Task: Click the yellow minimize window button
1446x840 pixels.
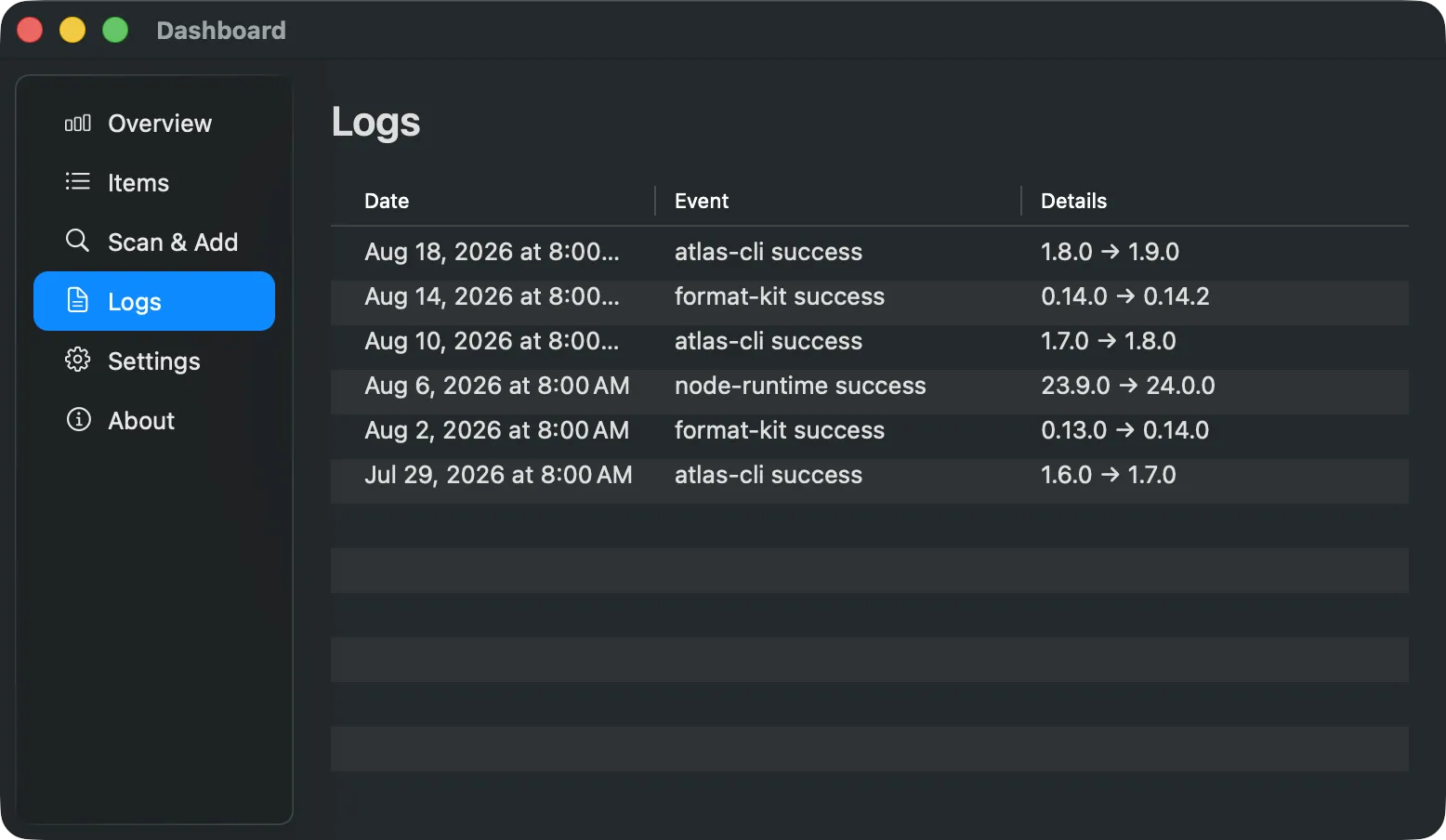Action: pos(72,30)
